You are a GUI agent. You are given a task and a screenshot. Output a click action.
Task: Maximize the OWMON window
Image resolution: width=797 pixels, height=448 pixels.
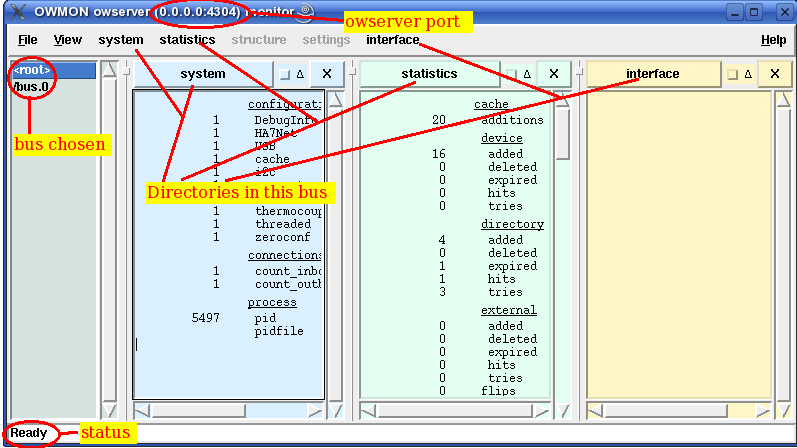pyautogui.click(x=754, y=12)
